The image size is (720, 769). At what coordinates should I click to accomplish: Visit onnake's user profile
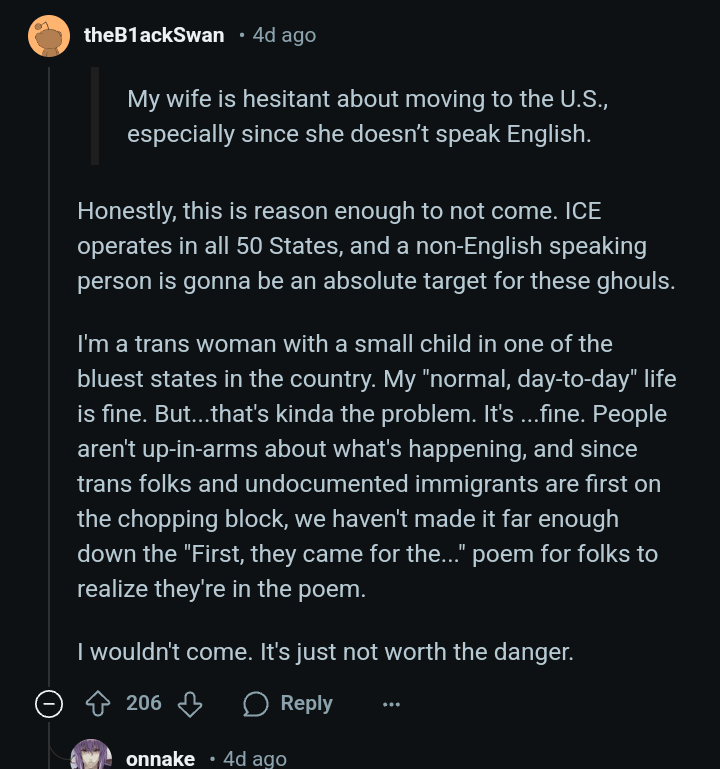click(x=160, y=759)
